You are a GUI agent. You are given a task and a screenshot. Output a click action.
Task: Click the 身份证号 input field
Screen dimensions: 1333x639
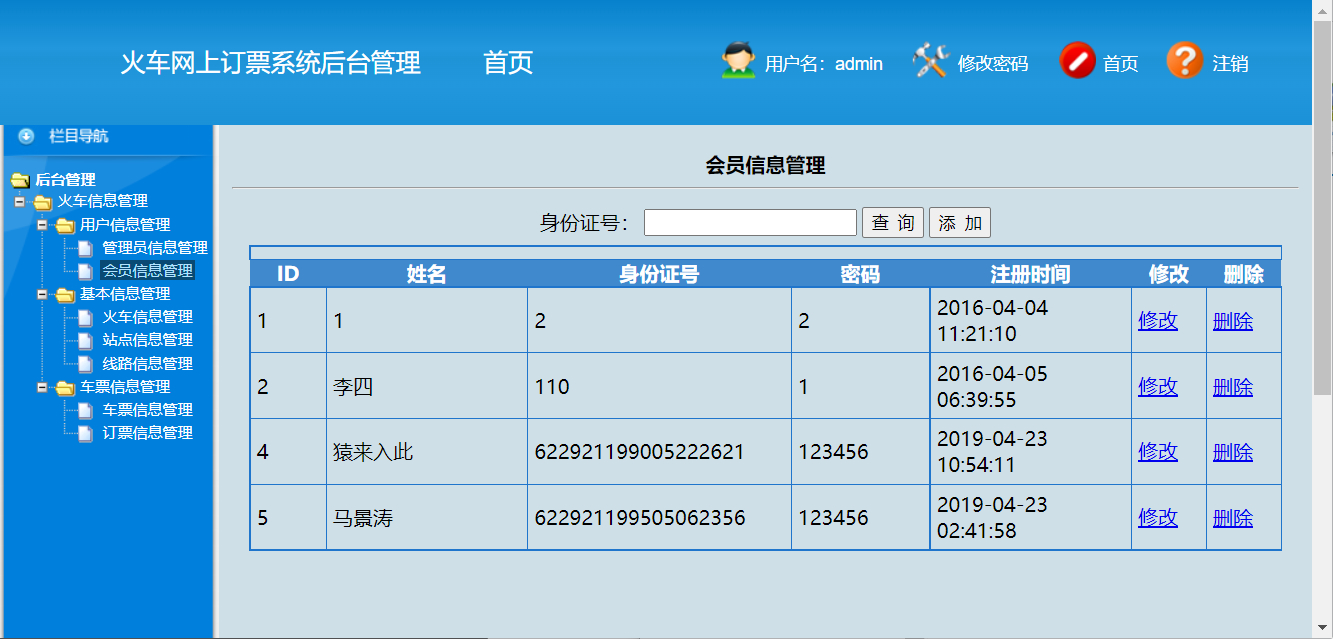pyautogui.click(x=749, y=221)
